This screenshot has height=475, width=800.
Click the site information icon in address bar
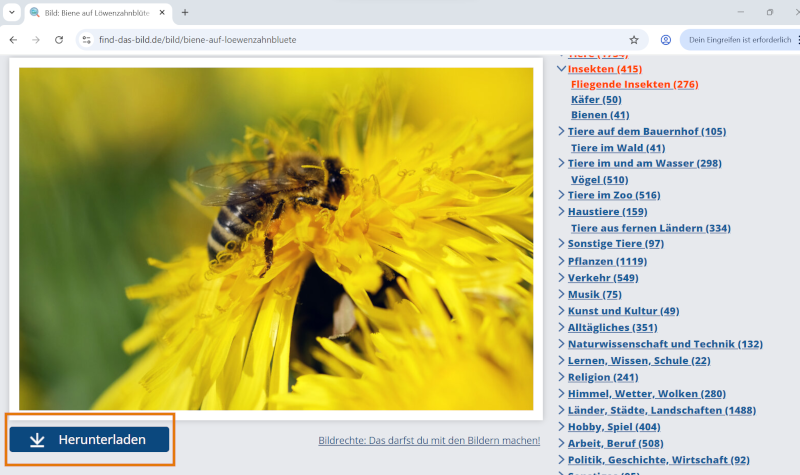(87, 40)
